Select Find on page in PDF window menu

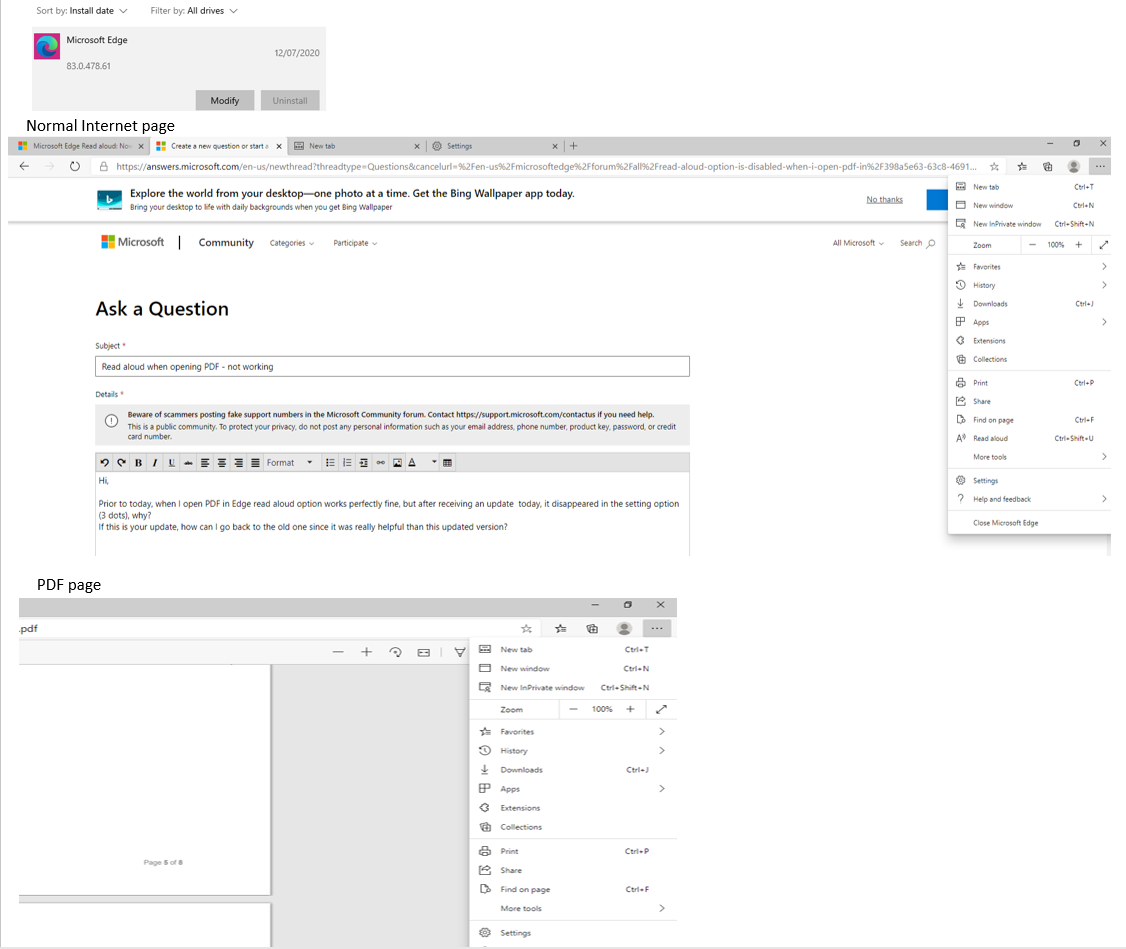click(573, 889)
